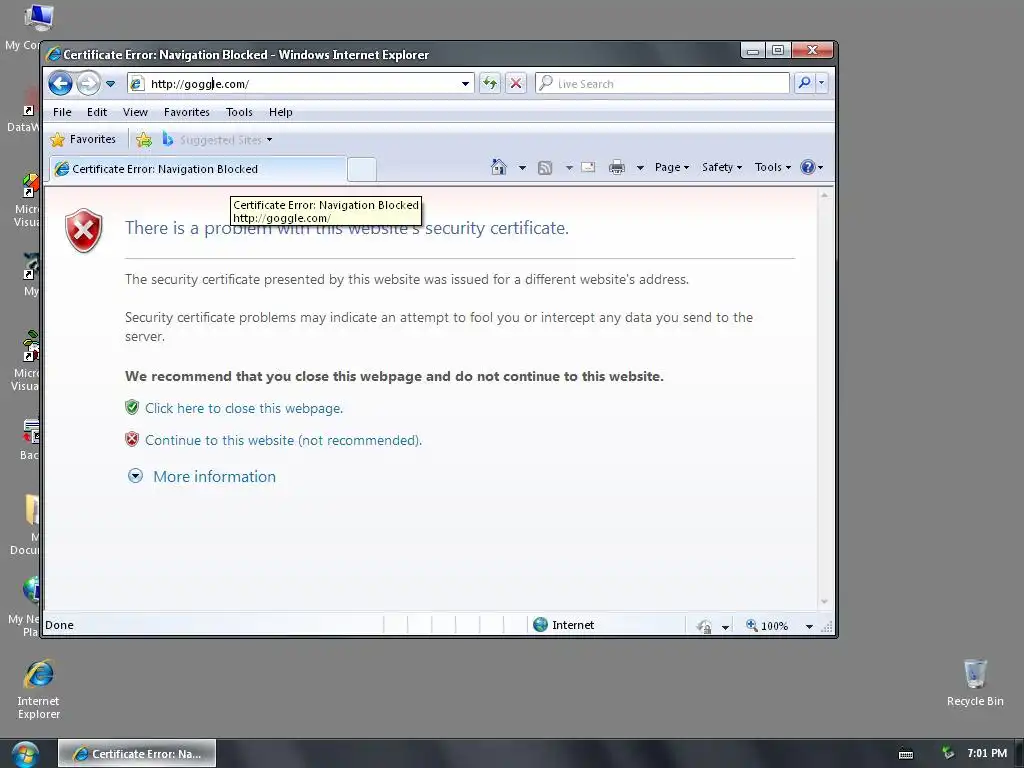Open the recent pages dropdown arrow
This screenshot has height=768, width=1024.
pyautogui.click(x=110, y=84)
